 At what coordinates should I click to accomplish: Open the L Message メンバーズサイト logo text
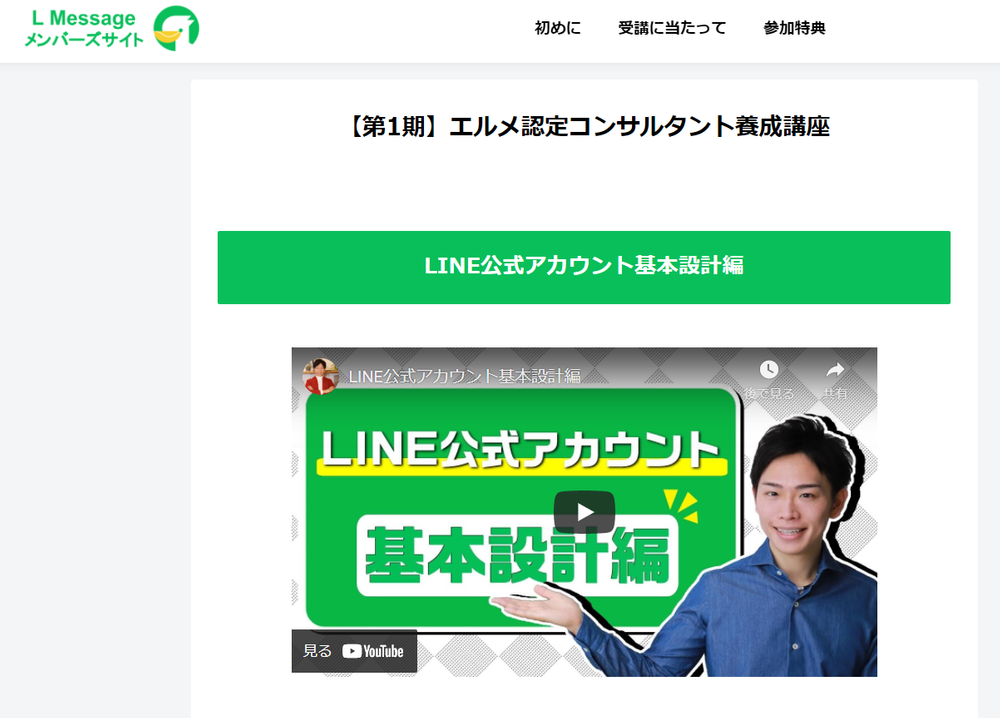(84, 29)
